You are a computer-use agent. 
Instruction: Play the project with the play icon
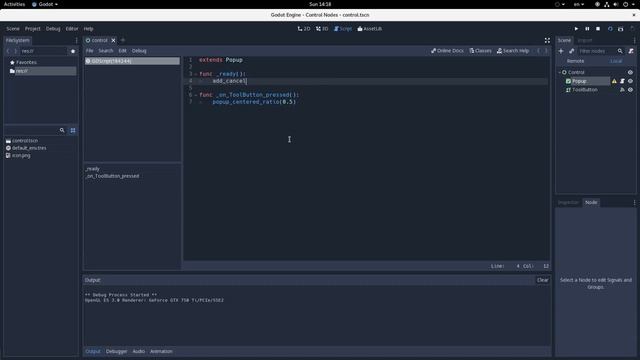click(576, 29)
